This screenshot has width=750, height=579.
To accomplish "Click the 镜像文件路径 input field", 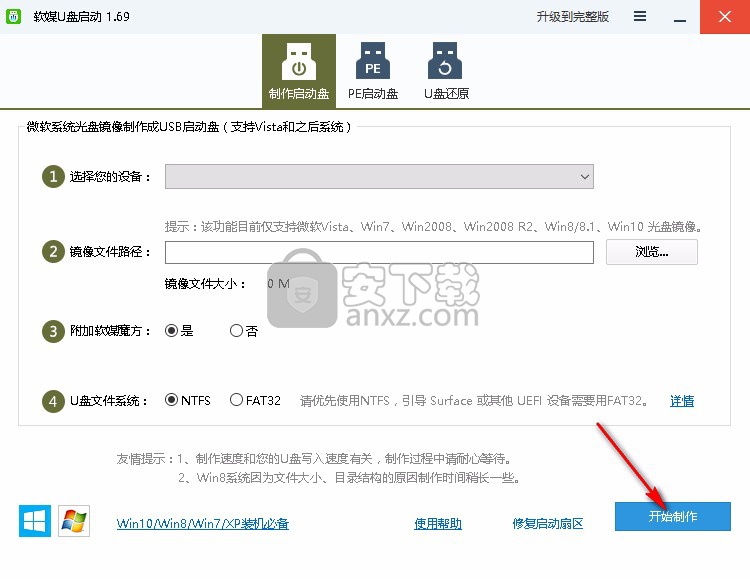I will 379,252.
